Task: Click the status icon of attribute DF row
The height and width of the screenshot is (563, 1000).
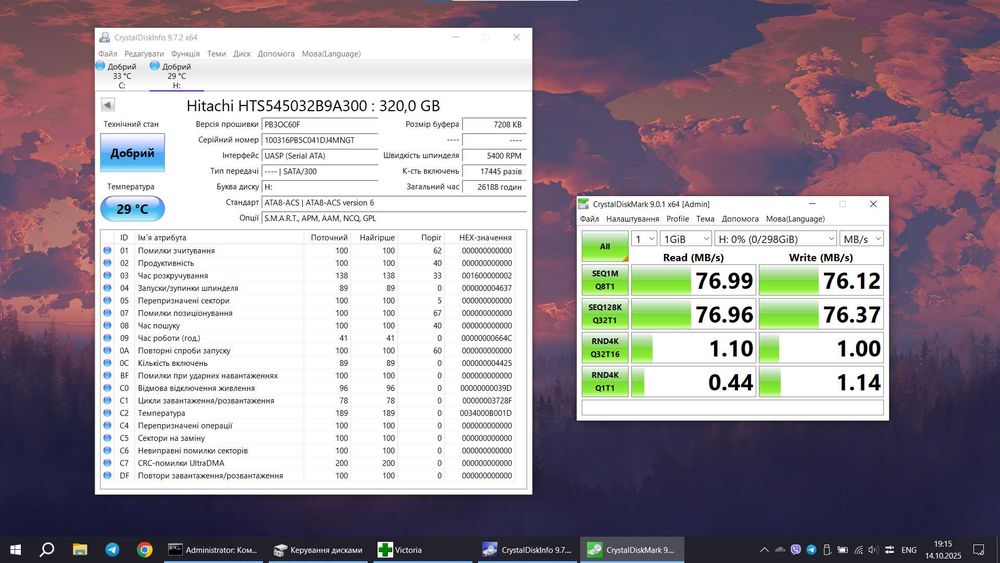Action: [107, 476]
